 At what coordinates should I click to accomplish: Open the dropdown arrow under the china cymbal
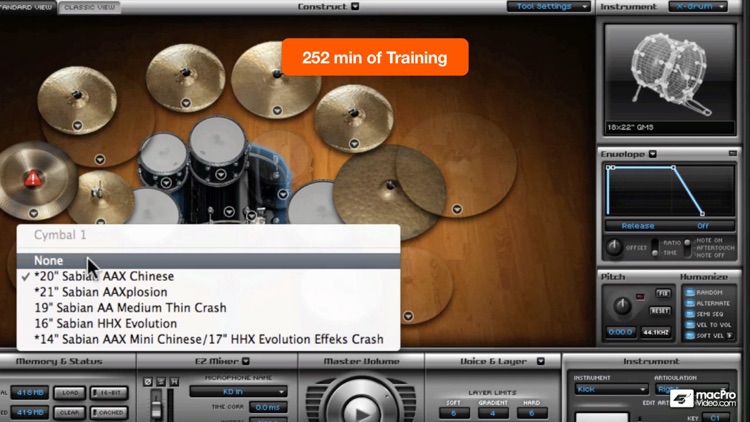coord(33,213)
